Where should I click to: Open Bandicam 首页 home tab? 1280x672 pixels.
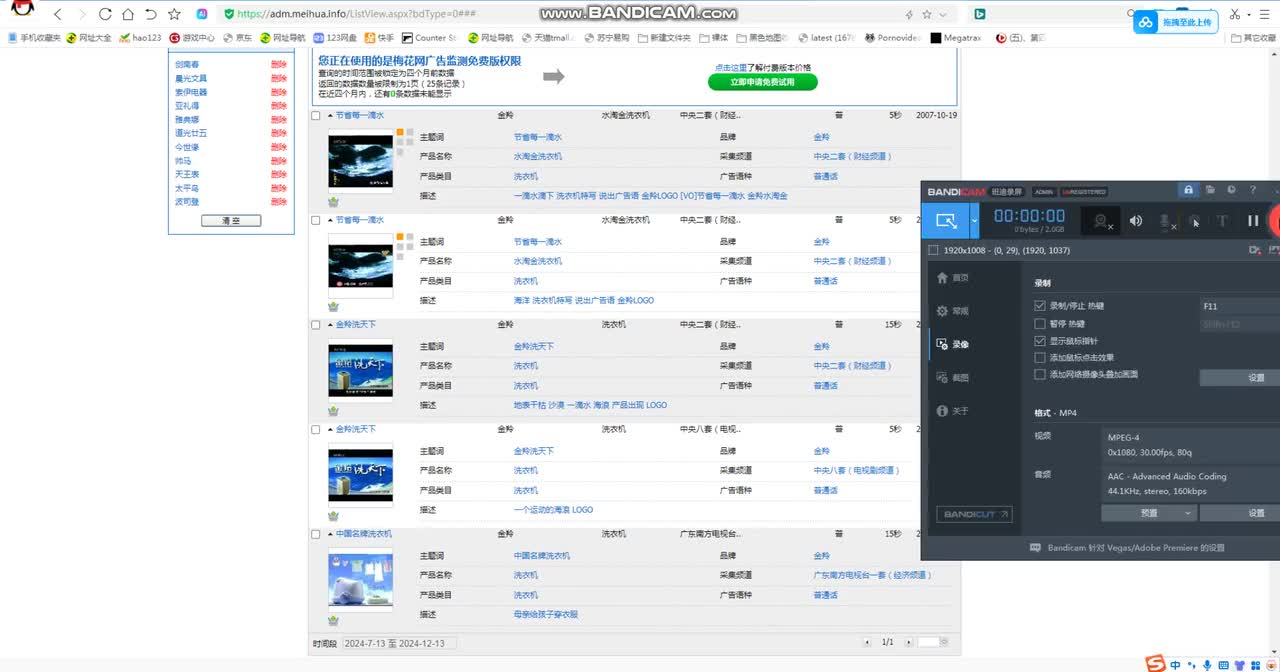point(952,278)
